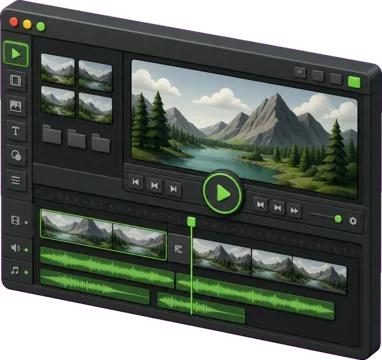This screenshot has width=382, height=360.
Task: Open the third folder in media bin
Action: click(101, 143)
